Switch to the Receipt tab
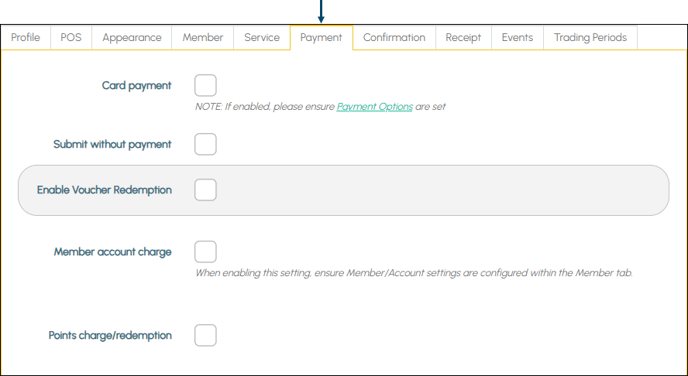 click(x=463, y=38)
